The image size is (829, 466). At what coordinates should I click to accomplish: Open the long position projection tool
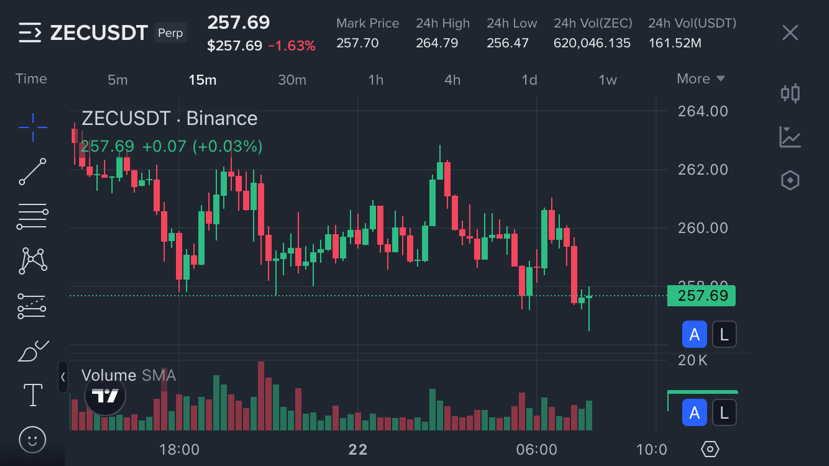32,306
